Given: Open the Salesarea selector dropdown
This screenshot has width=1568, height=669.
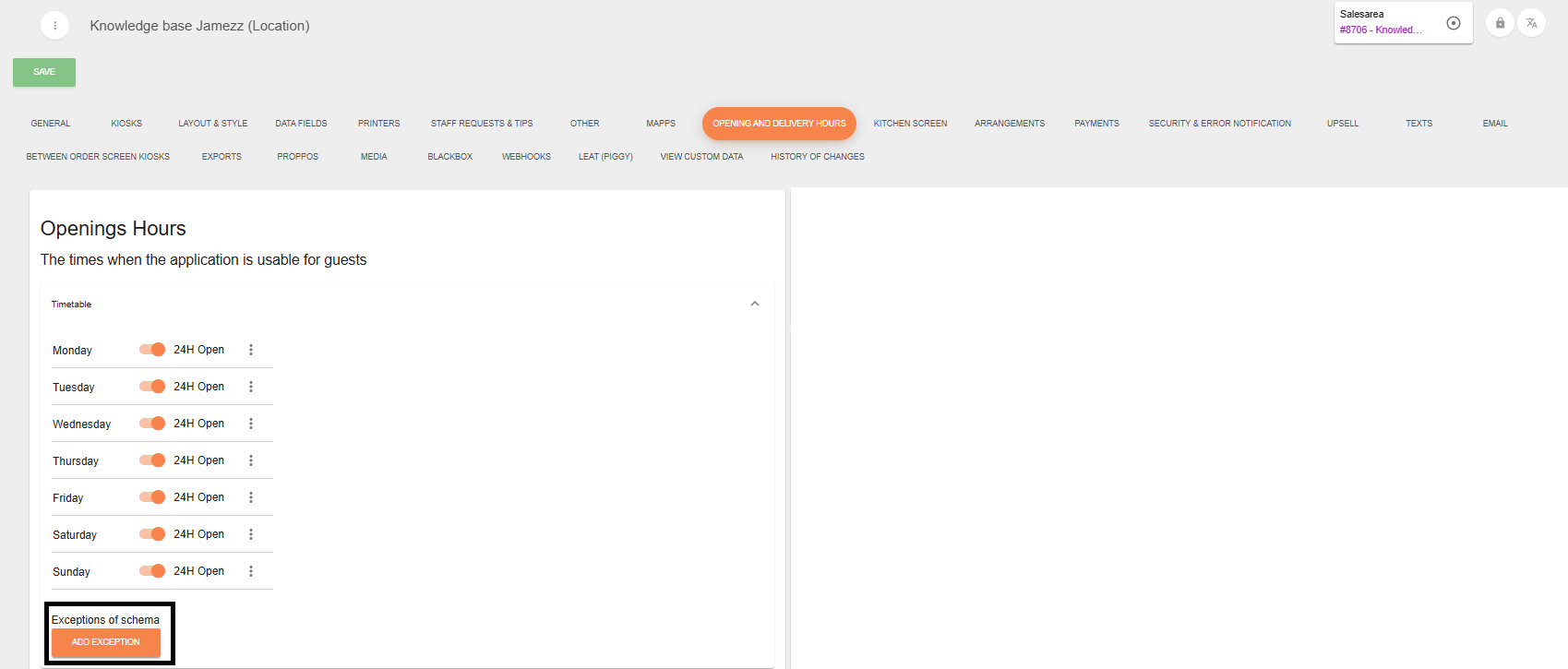Looking at the screenshot, I should pos(1384,23).
